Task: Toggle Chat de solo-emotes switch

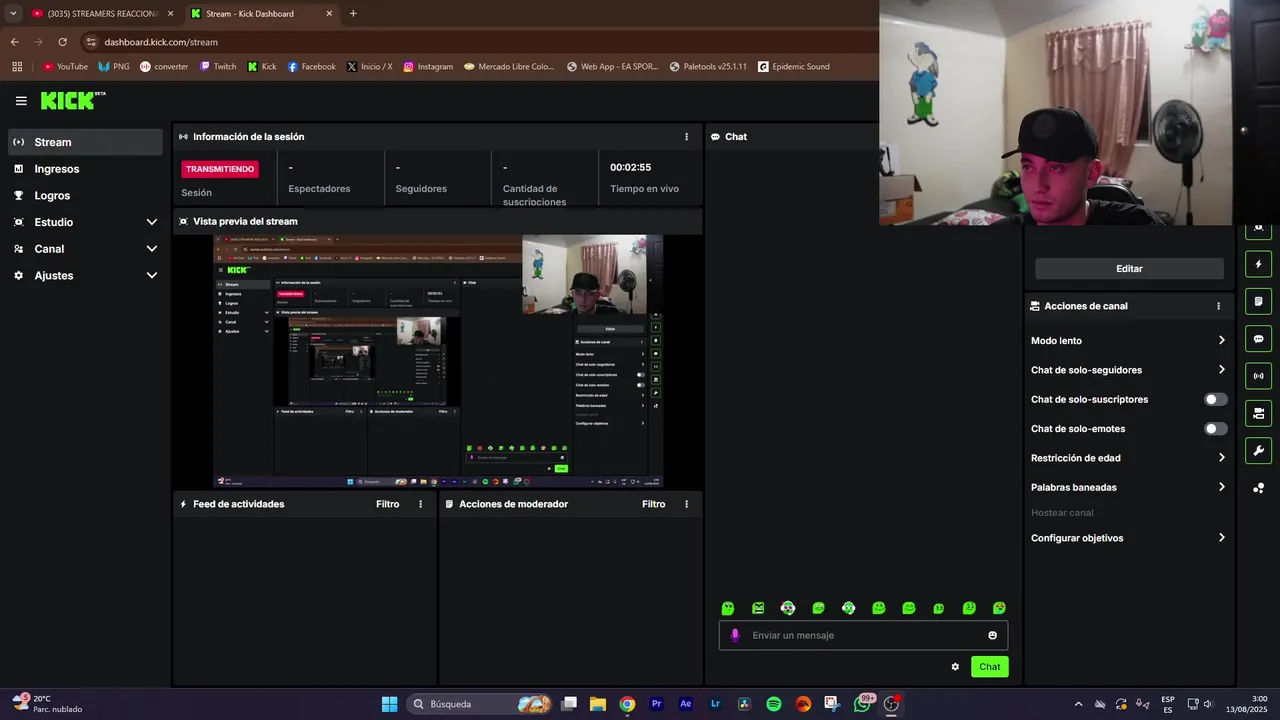Action: (x=1215, y=429)
